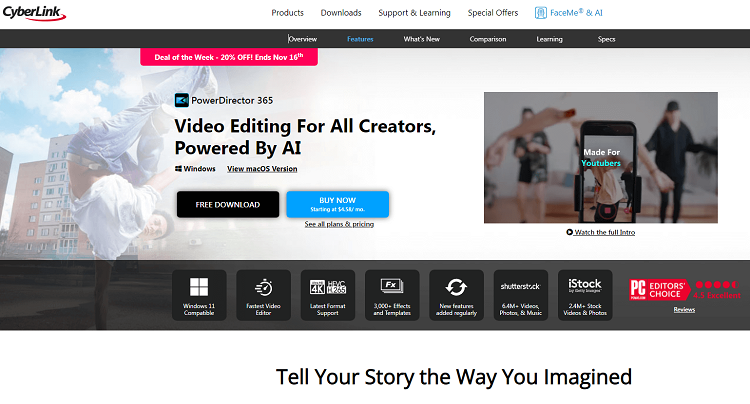Click the CyberLink logo
The width and height of the screenshot is (750, 404).
click(34, 12)
